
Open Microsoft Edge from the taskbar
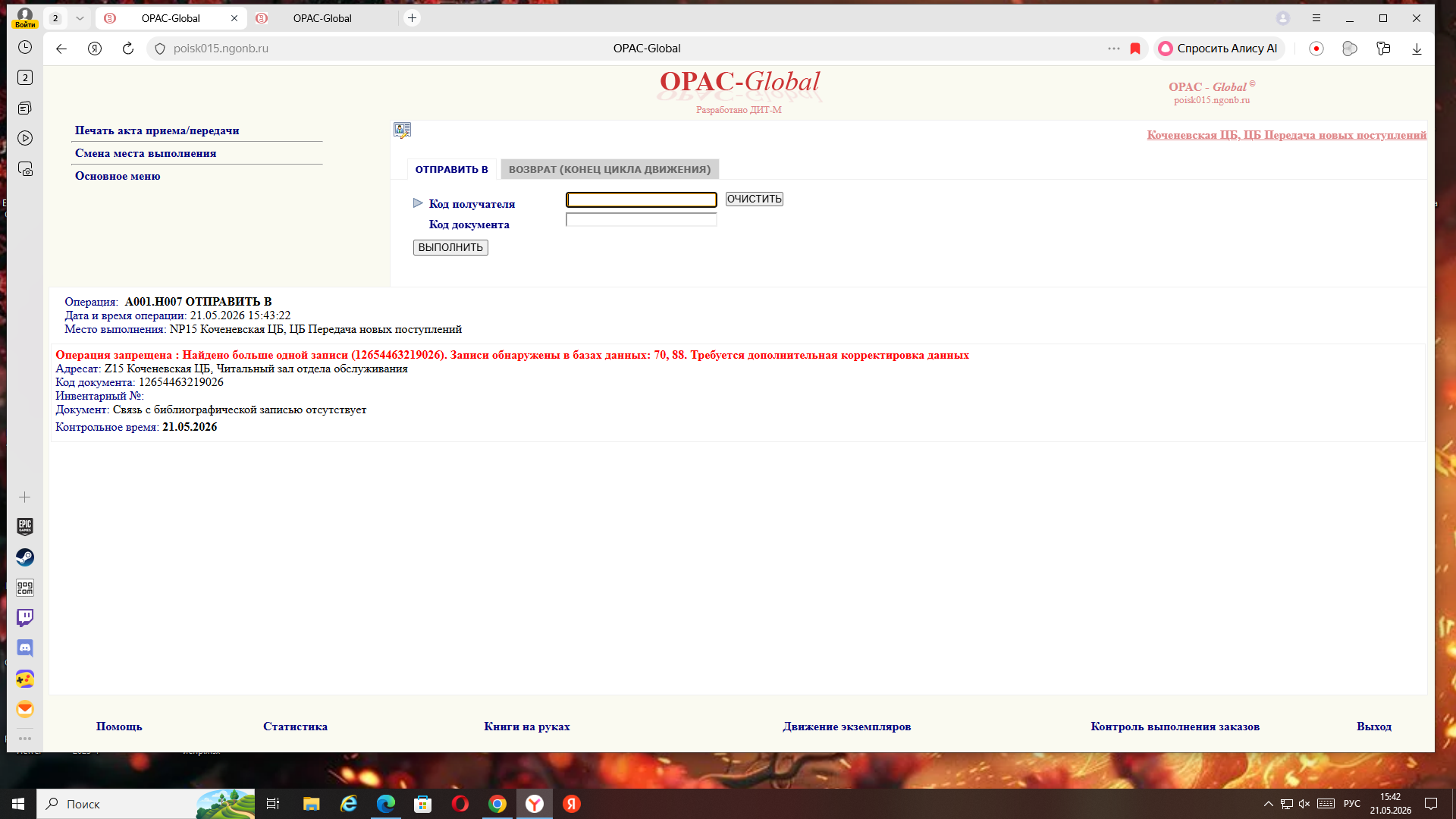point(386,804)
